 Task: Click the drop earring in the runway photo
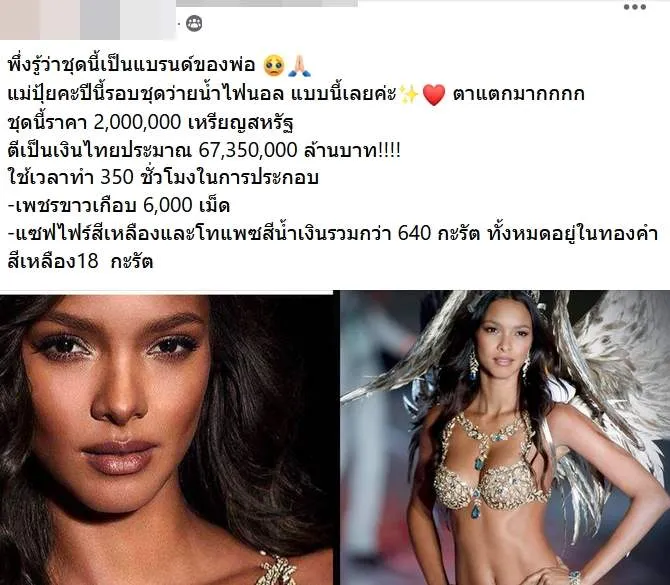(x=473, y=364)
